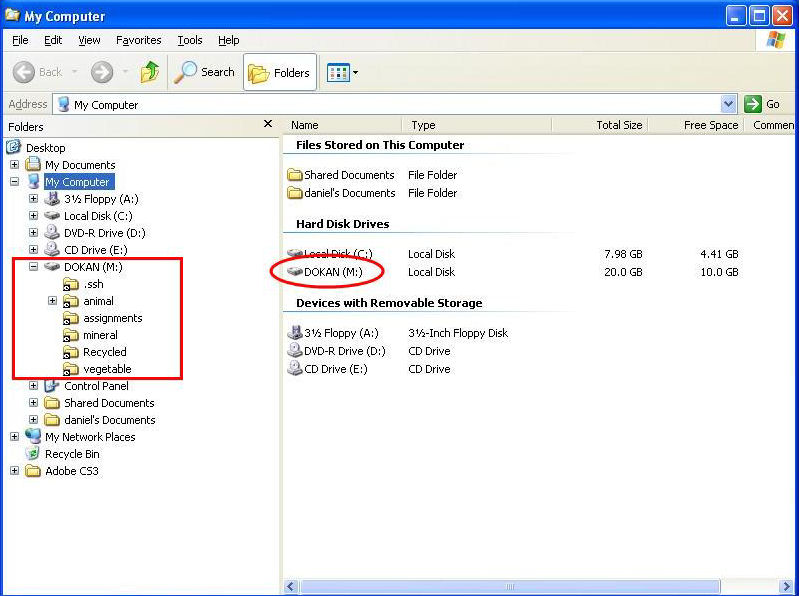This screenshot has height=596, width=799.
Task: Toggle the Folders pane button
Action: 280,72
